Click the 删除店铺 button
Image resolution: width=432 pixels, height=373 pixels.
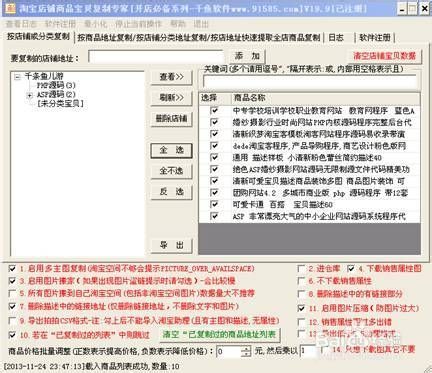click(171, 119)
